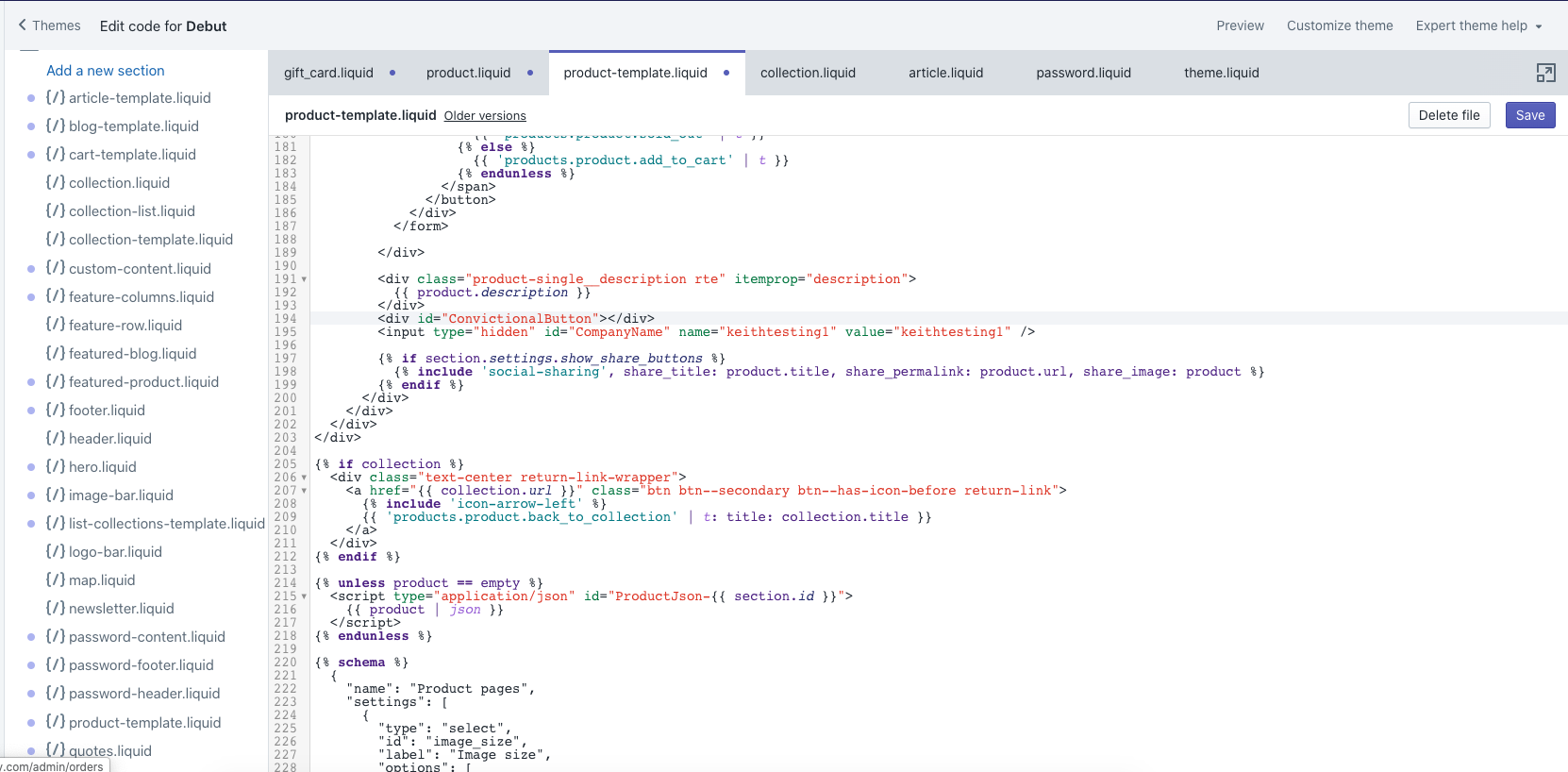Open the Customize theme link
Viewport: 1568px width, 772px height.
(x=1340, y=25)
